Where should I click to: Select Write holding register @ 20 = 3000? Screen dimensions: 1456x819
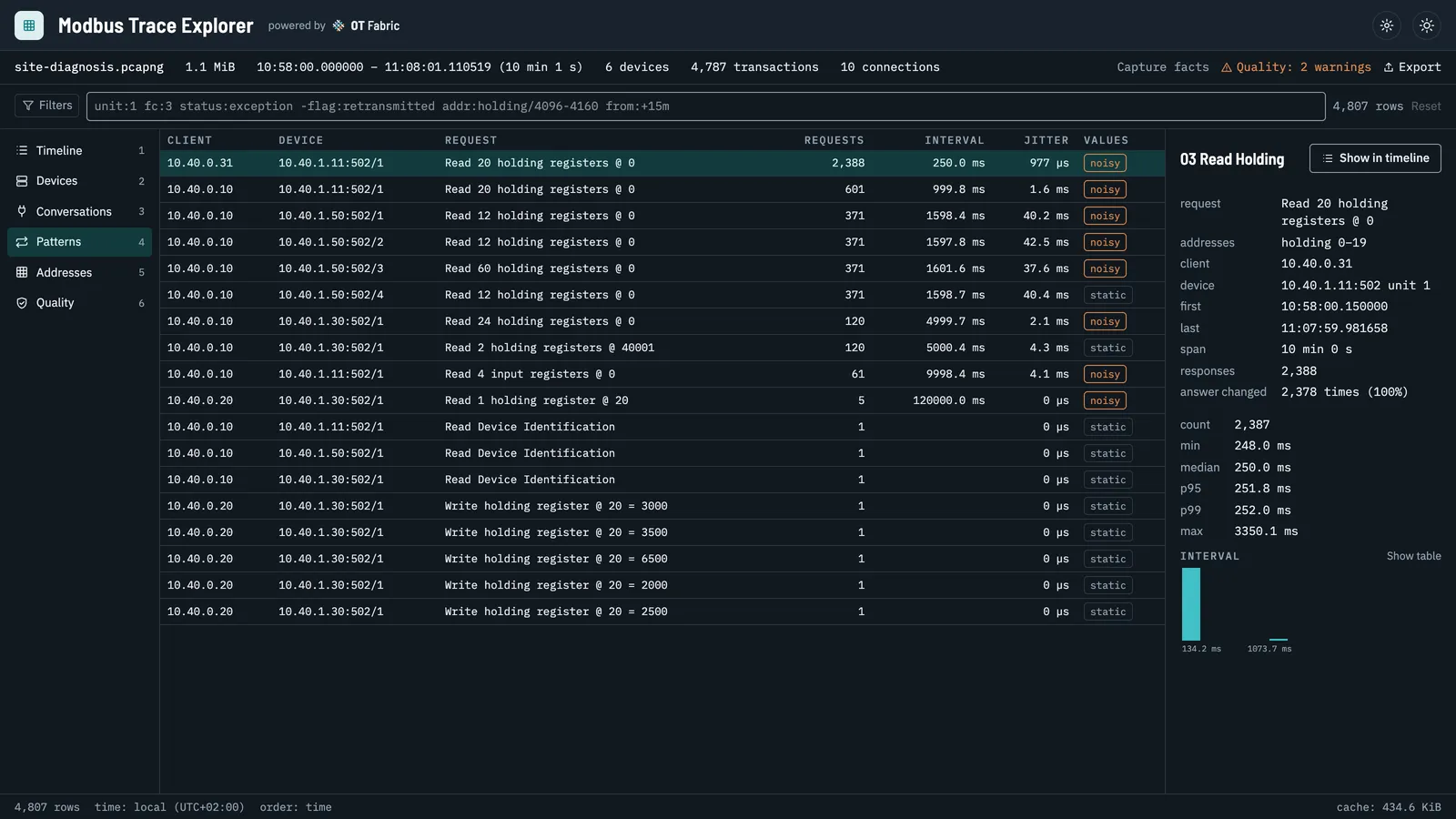pyautogui.click(x=662, y=506)
